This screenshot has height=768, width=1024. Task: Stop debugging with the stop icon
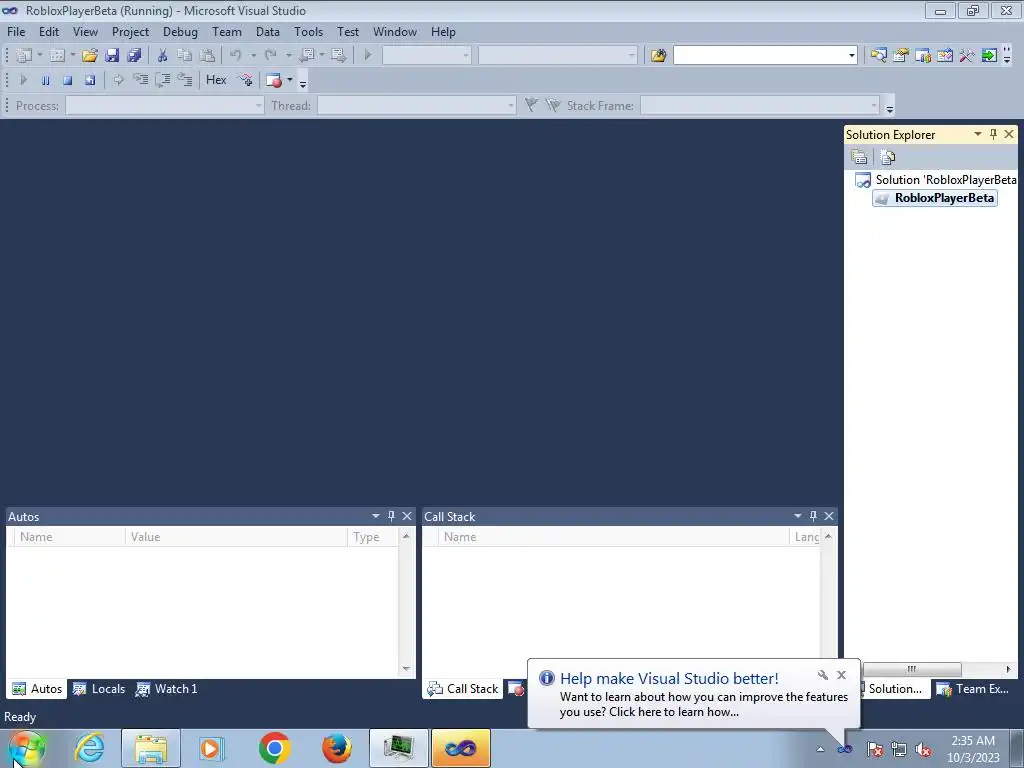click(x=67, y=80)
